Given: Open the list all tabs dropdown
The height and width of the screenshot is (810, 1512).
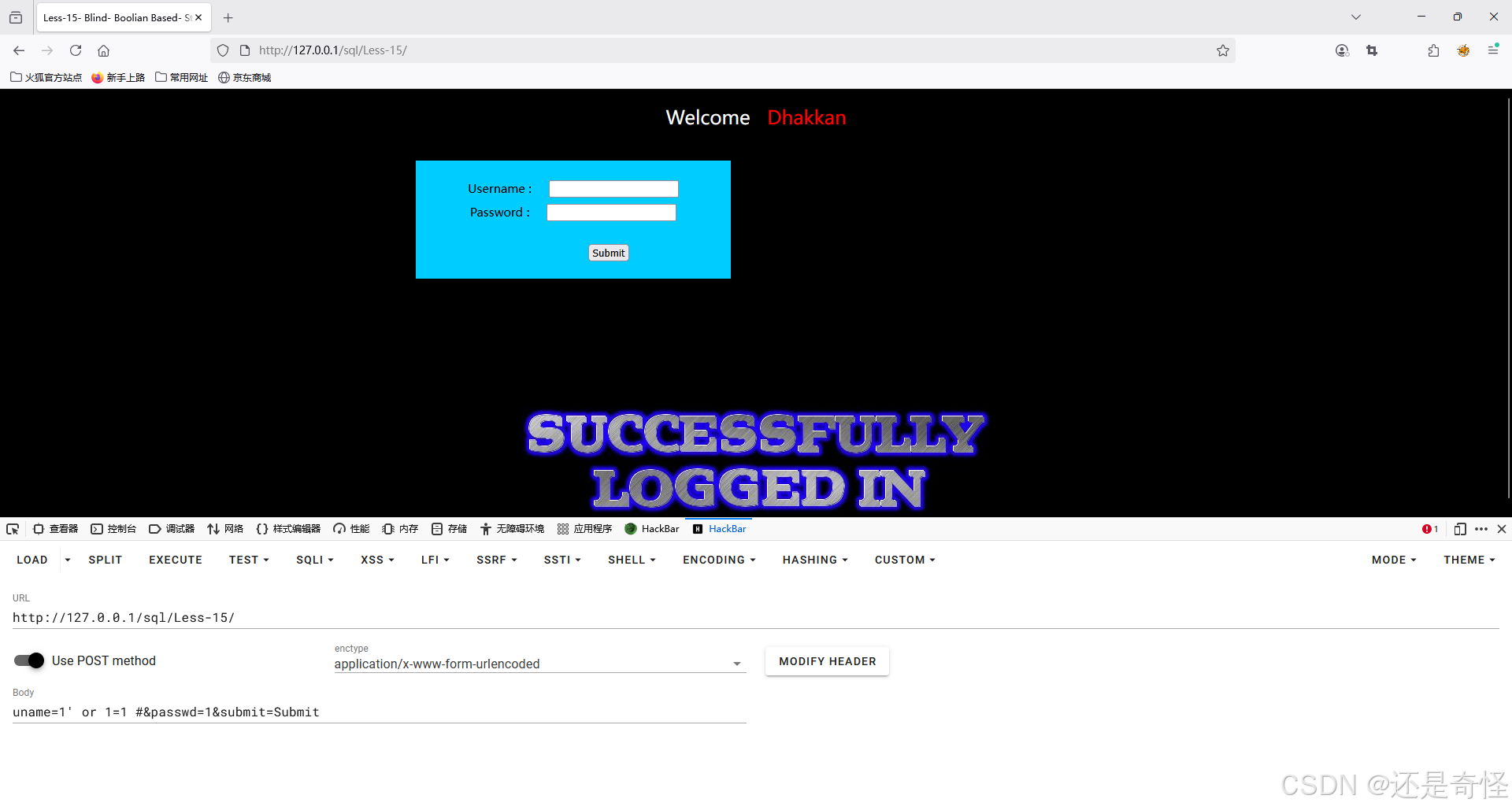Looking at the screenshot, I should point(1356,17).
